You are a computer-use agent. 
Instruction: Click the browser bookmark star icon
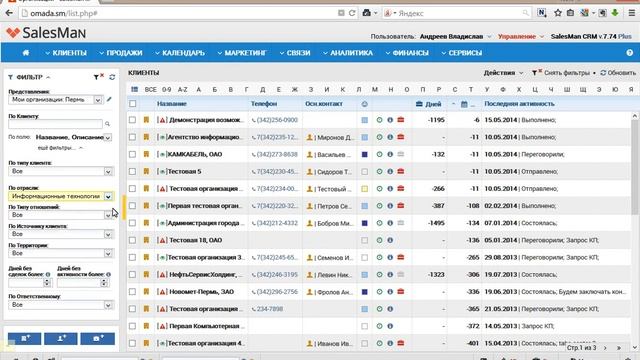(x=558, y=13)
